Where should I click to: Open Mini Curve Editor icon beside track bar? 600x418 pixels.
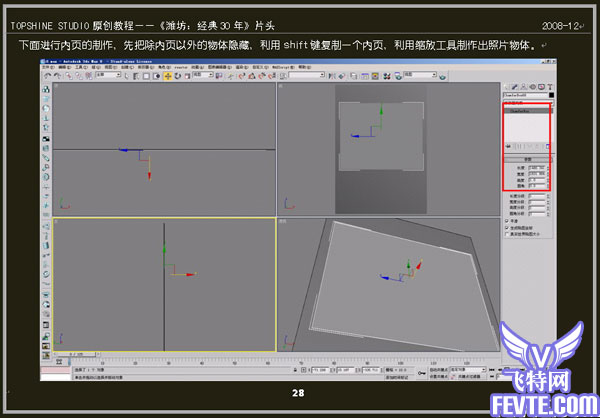coord(59,361)
